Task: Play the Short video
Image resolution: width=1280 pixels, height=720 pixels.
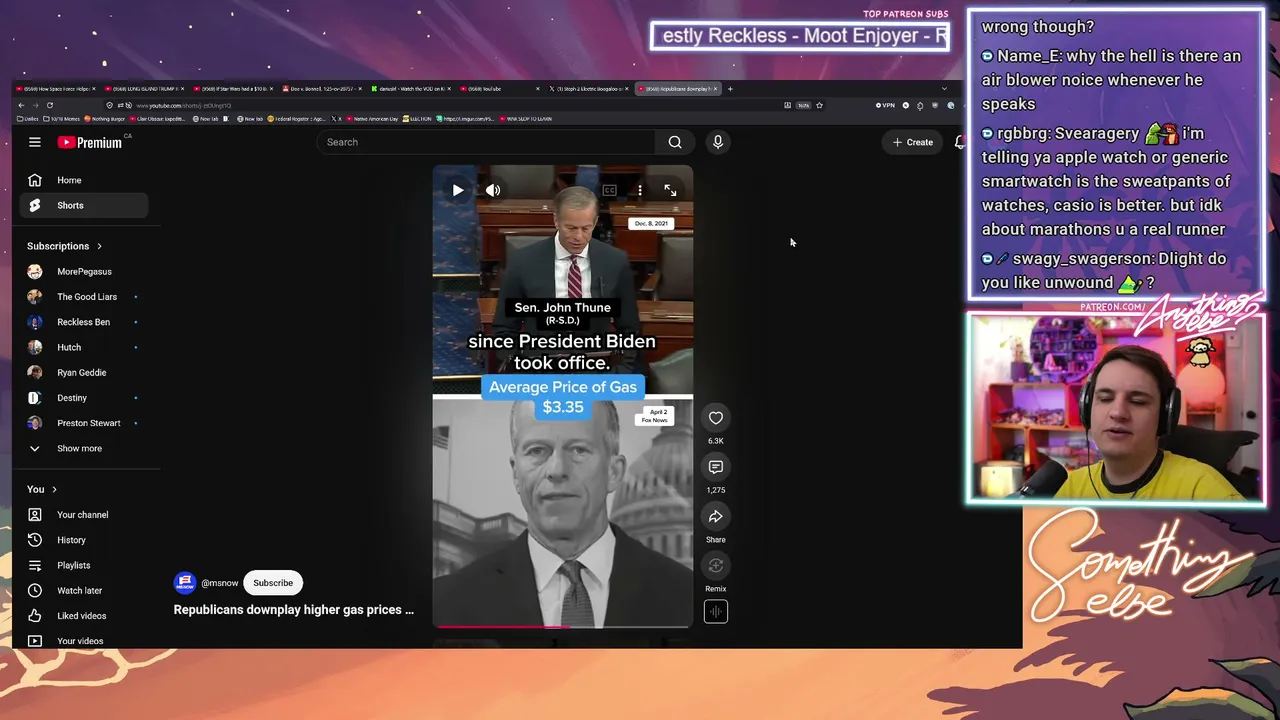Action: point(458,190)
